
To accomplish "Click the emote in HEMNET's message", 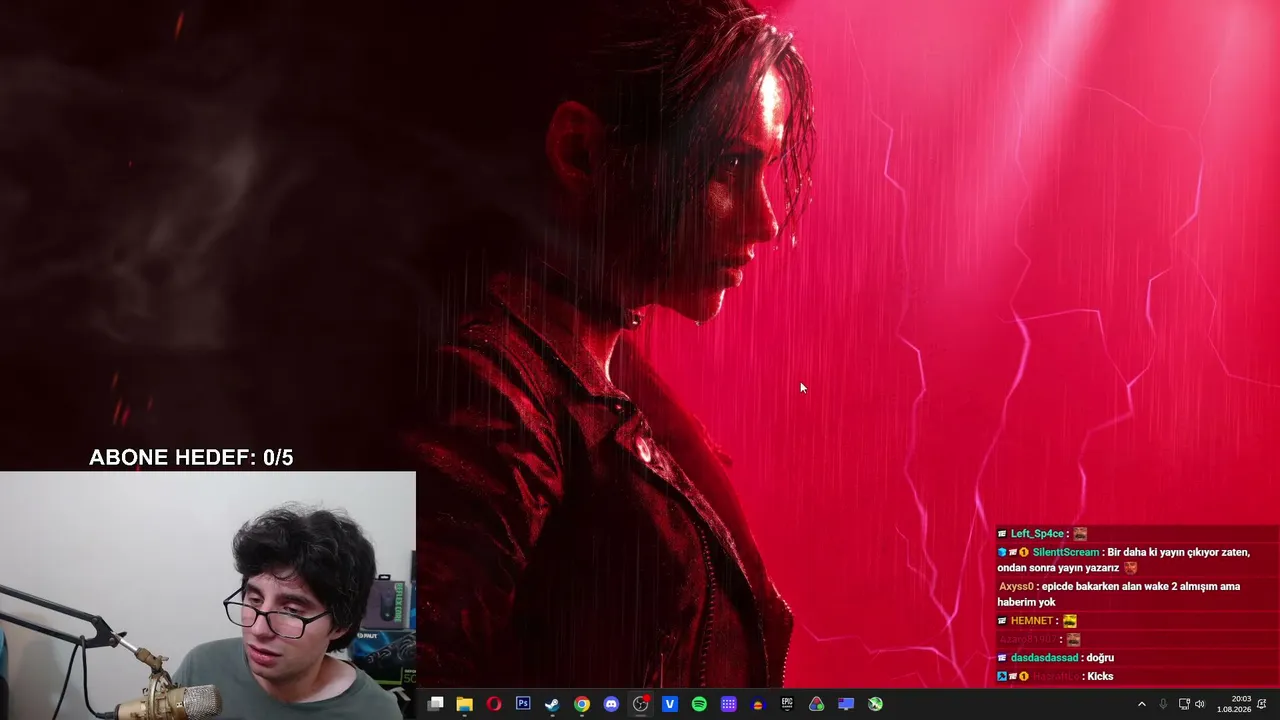I will click(1070, 621).
